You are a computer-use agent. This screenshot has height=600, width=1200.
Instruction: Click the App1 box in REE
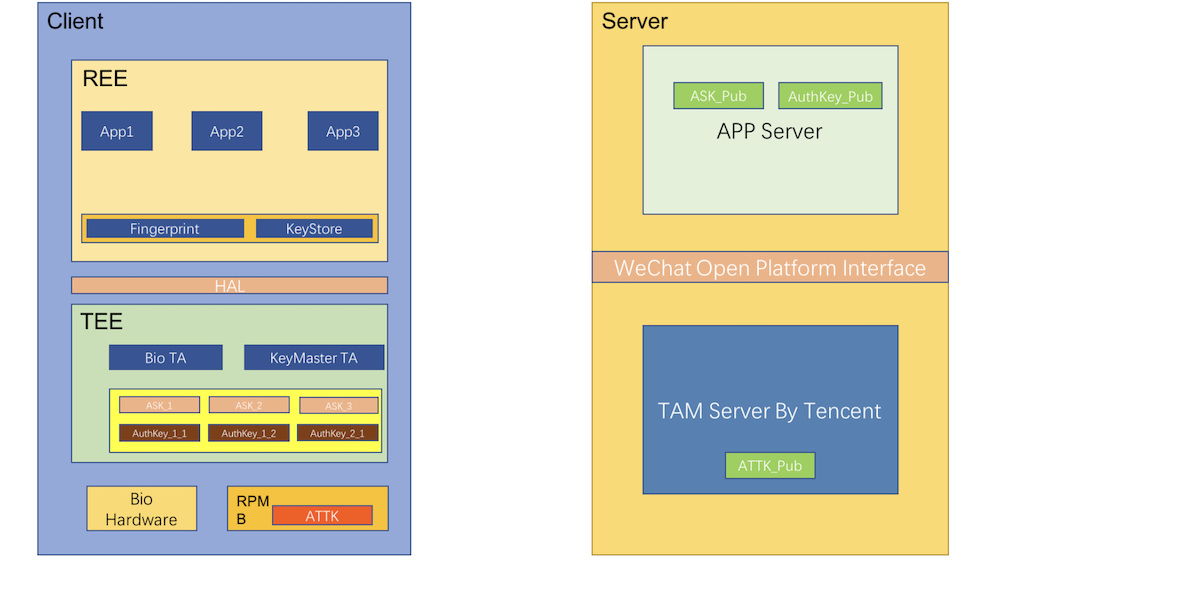click(x=117, y=131)
